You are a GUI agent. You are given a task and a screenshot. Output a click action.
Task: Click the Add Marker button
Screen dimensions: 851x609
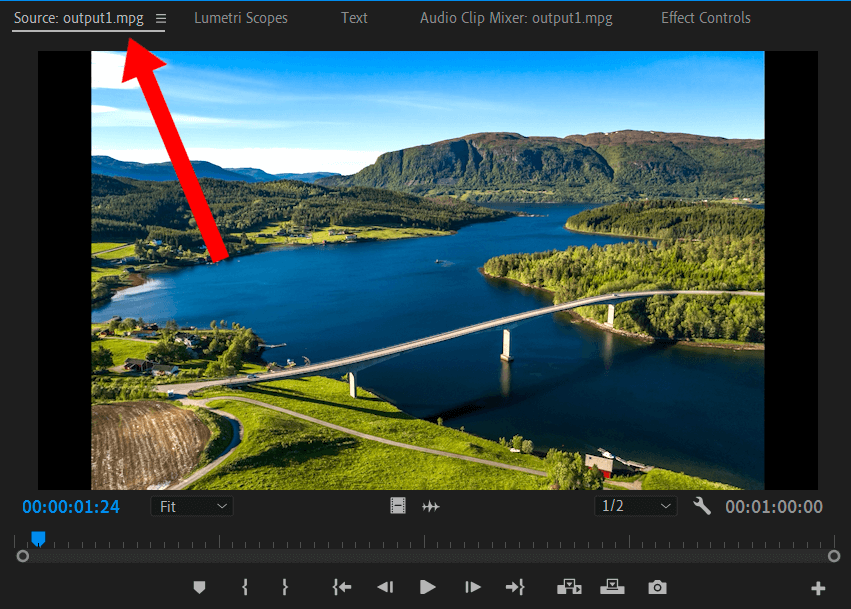(x=199, y=587)
